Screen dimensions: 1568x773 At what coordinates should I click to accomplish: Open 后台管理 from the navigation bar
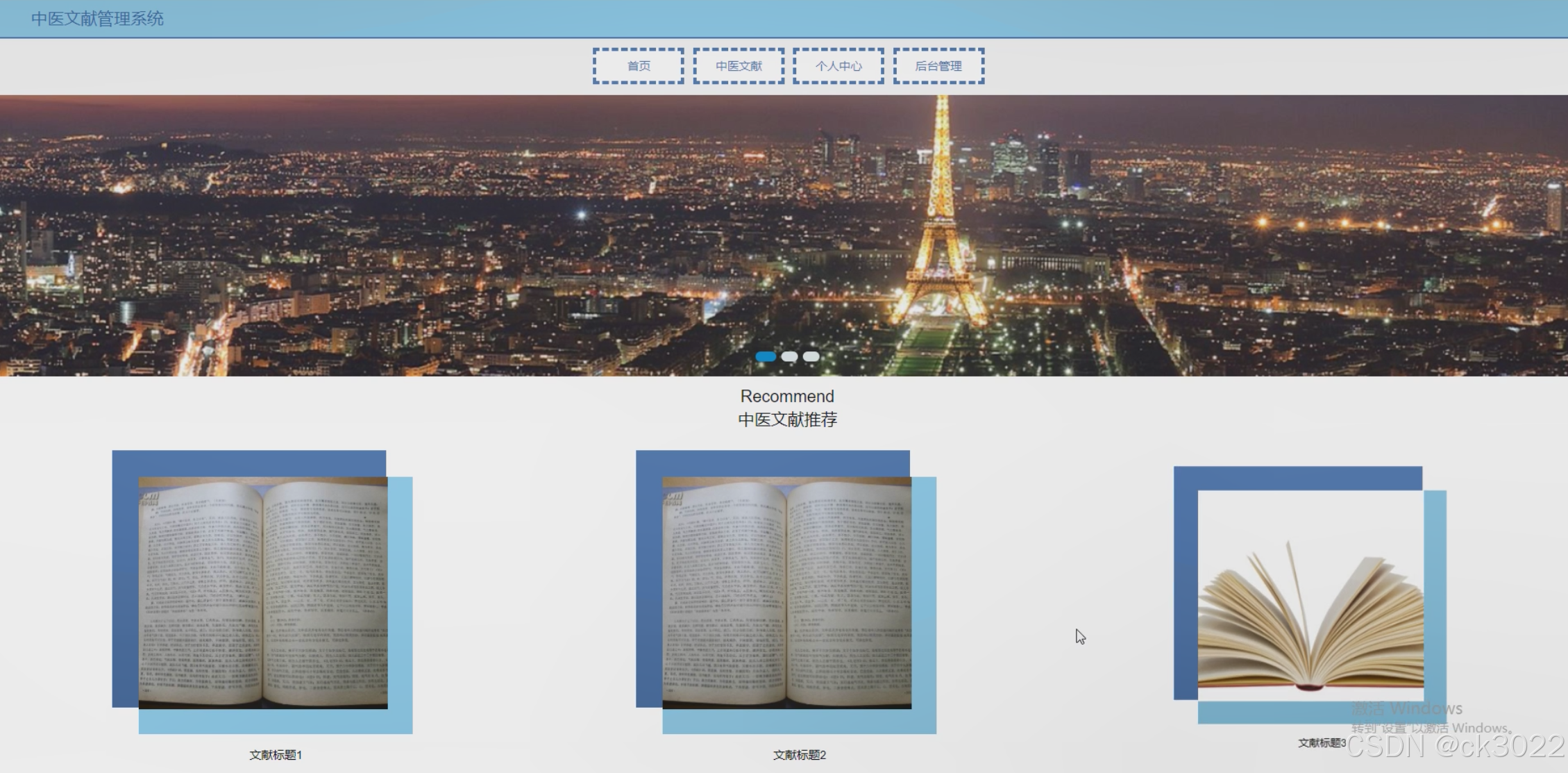938,66
